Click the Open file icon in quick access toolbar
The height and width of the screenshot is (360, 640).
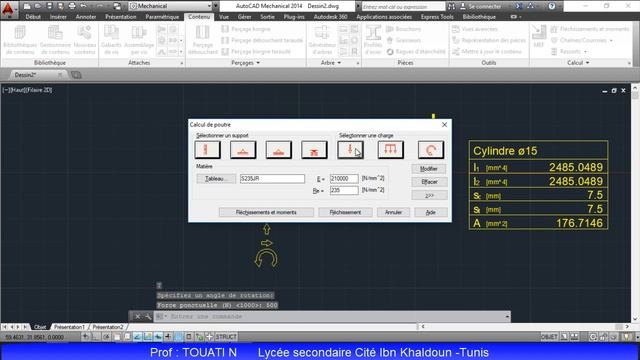(x=38, y=6)
